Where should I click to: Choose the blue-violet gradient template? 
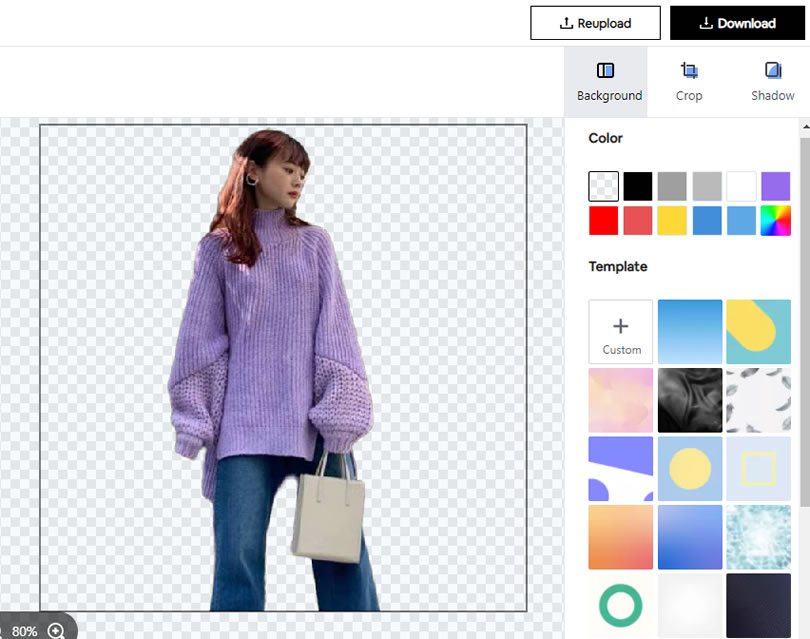coord(690,537)
